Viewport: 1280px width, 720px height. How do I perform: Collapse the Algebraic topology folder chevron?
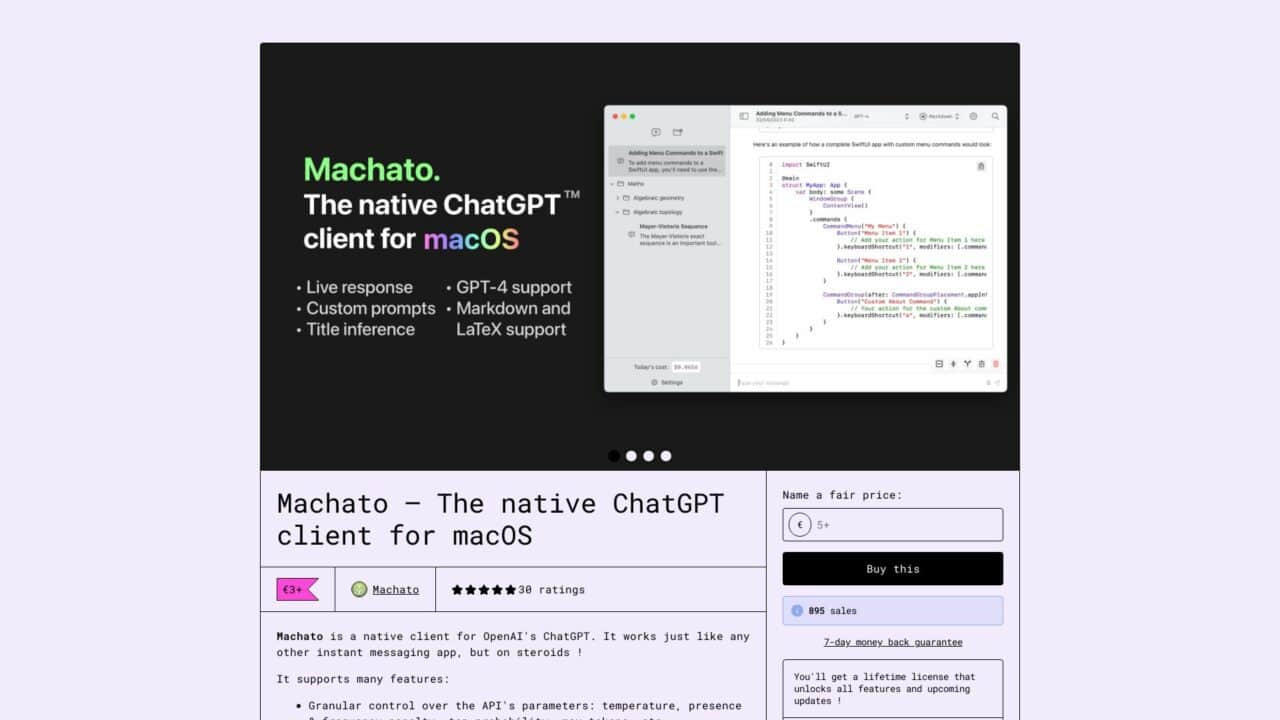tap(617, 212)
